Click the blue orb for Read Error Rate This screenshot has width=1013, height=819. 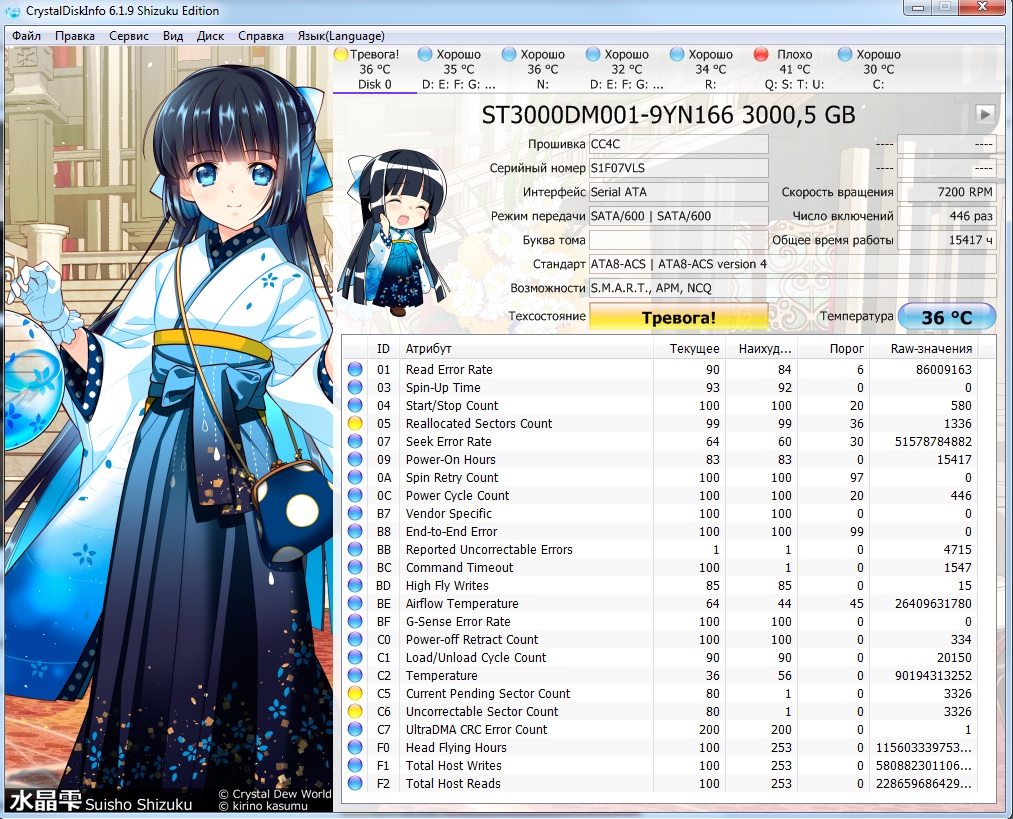[355, 369]
